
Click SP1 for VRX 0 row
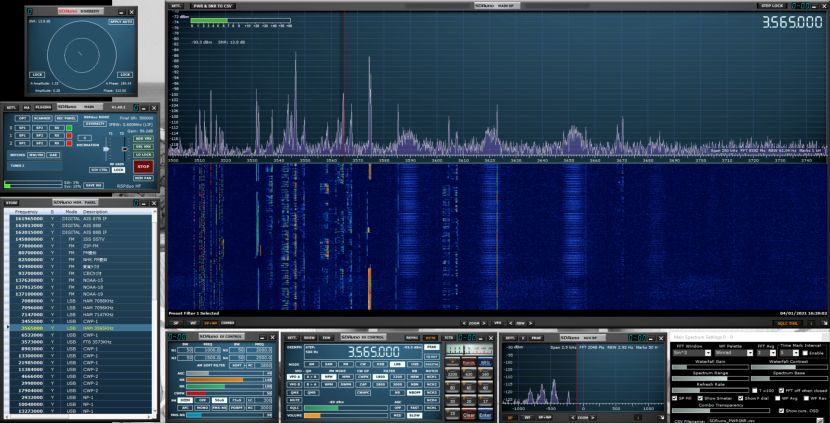click(x=23, y=128)
